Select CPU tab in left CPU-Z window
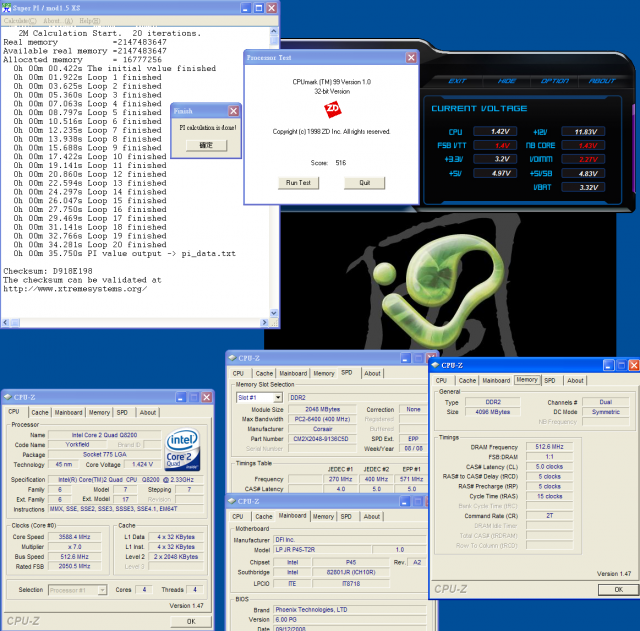The width and height of the screenshot is (640, 631). click(x=14, y=412)
